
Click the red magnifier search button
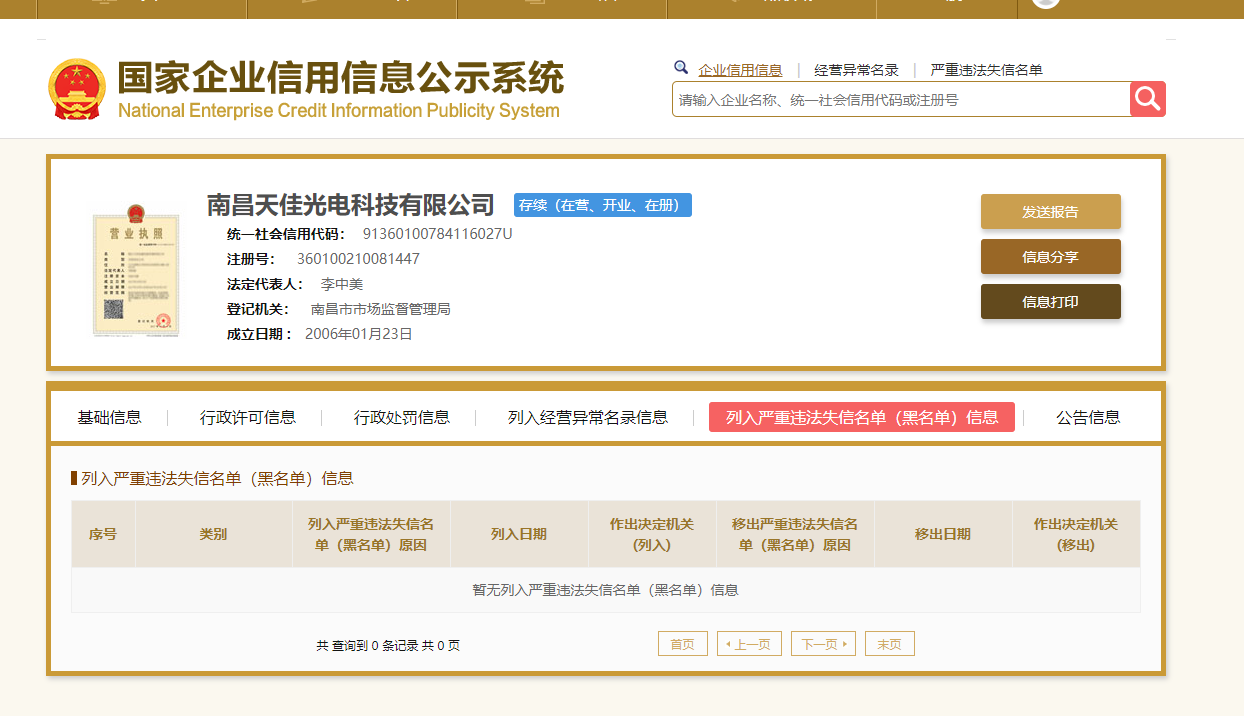tap(1148, 99)
